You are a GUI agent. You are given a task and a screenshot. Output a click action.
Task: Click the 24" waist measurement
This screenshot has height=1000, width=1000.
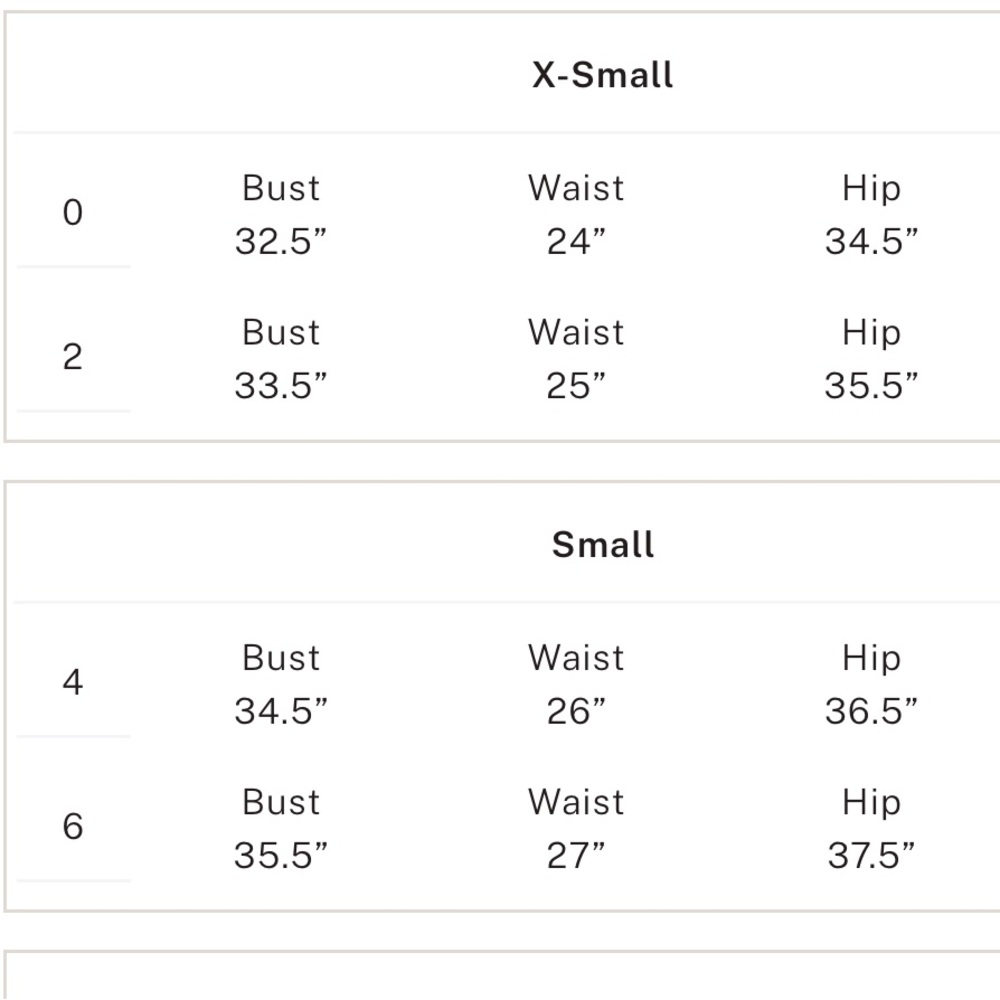pyautogui.click(x=576, y=242)
